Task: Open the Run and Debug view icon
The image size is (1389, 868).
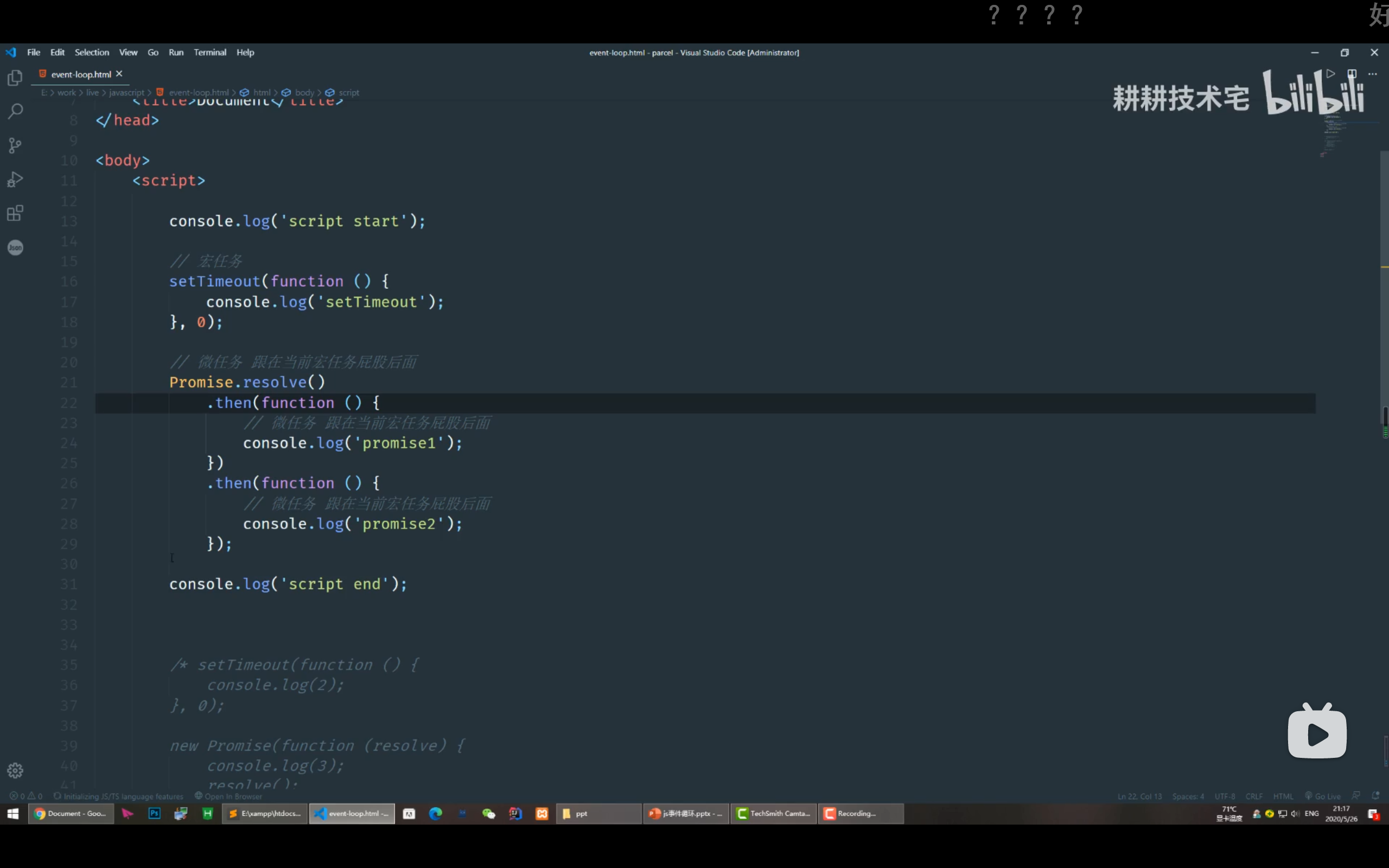Action: [15, 180]
